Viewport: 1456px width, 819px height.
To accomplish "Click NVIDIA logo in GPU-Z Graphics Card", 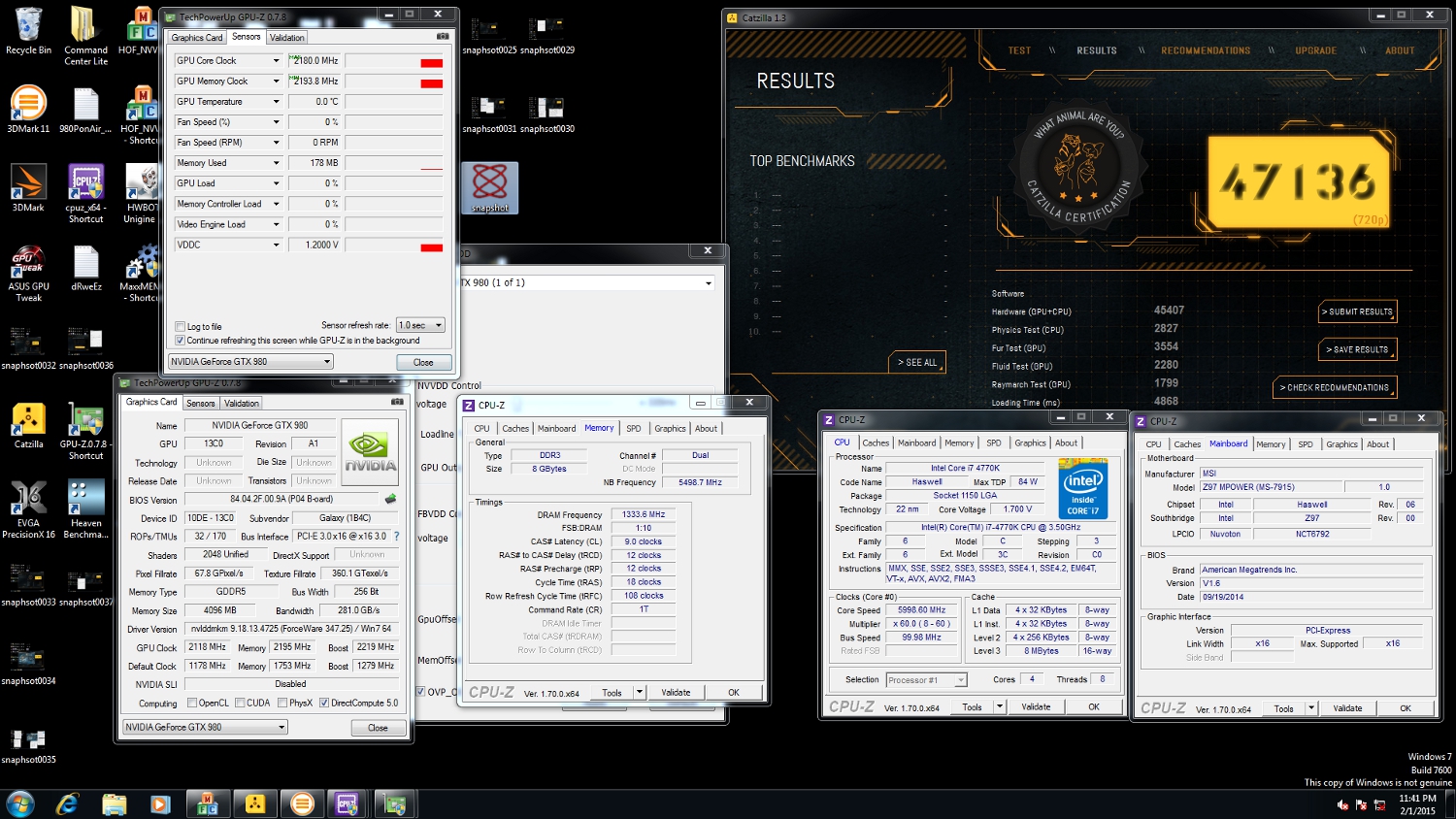I will 370,452.
